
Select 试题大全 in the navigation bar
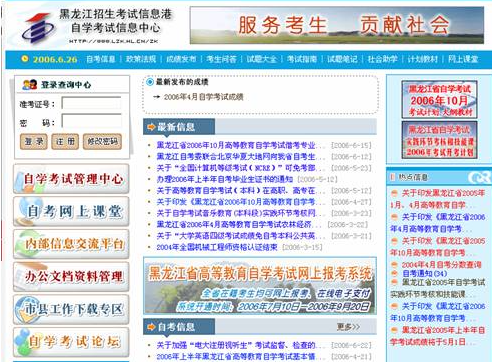[262, 59]
